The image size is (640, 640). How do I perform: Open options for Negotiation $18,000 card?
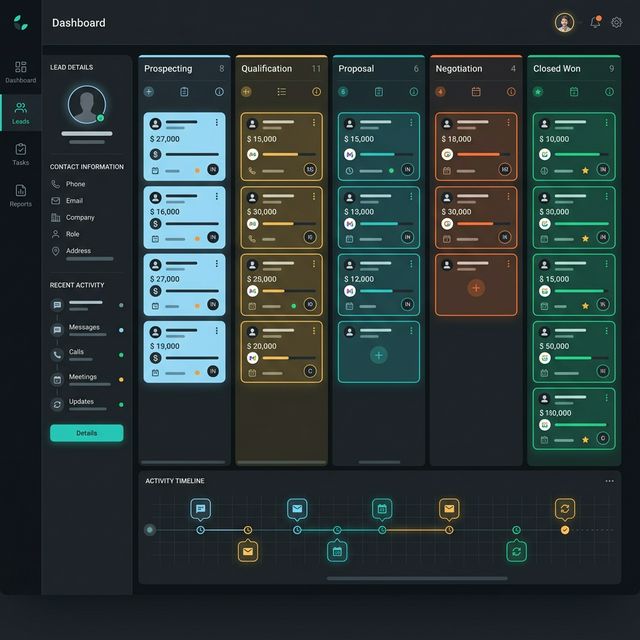tap(508, 122)
